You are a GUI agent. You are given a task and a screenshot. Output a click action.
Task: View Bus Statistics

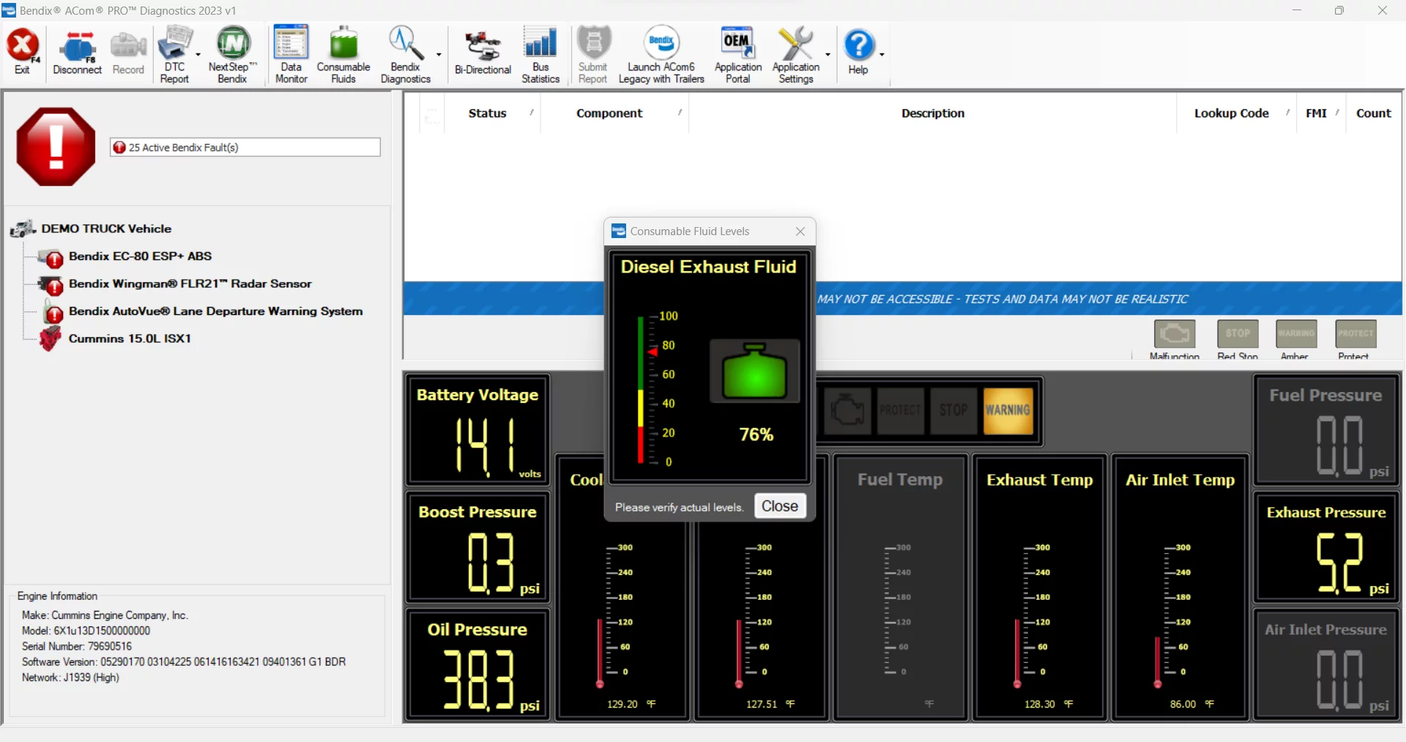[x=541, y=52]
